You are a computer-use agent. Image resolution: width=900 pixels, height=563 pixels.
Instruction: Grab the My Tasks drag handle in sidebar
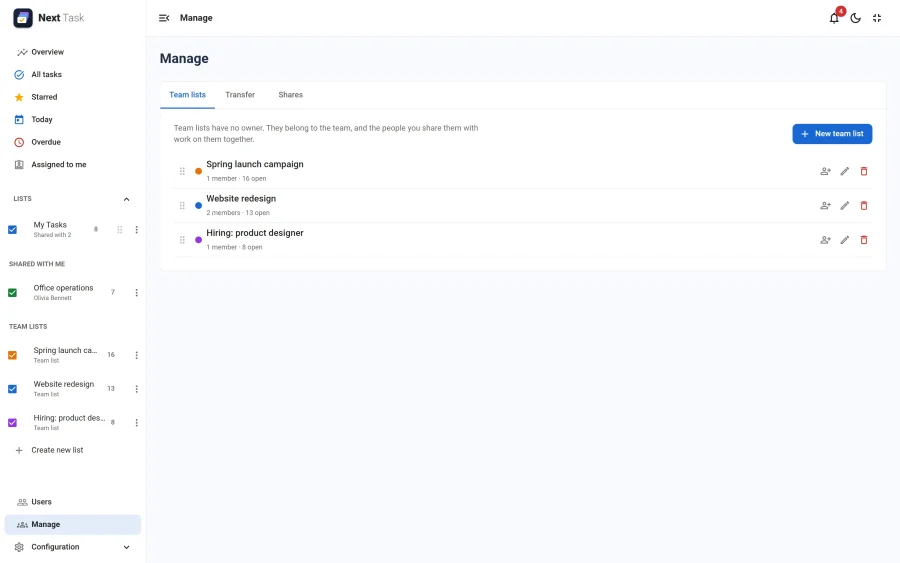(120, 230)
